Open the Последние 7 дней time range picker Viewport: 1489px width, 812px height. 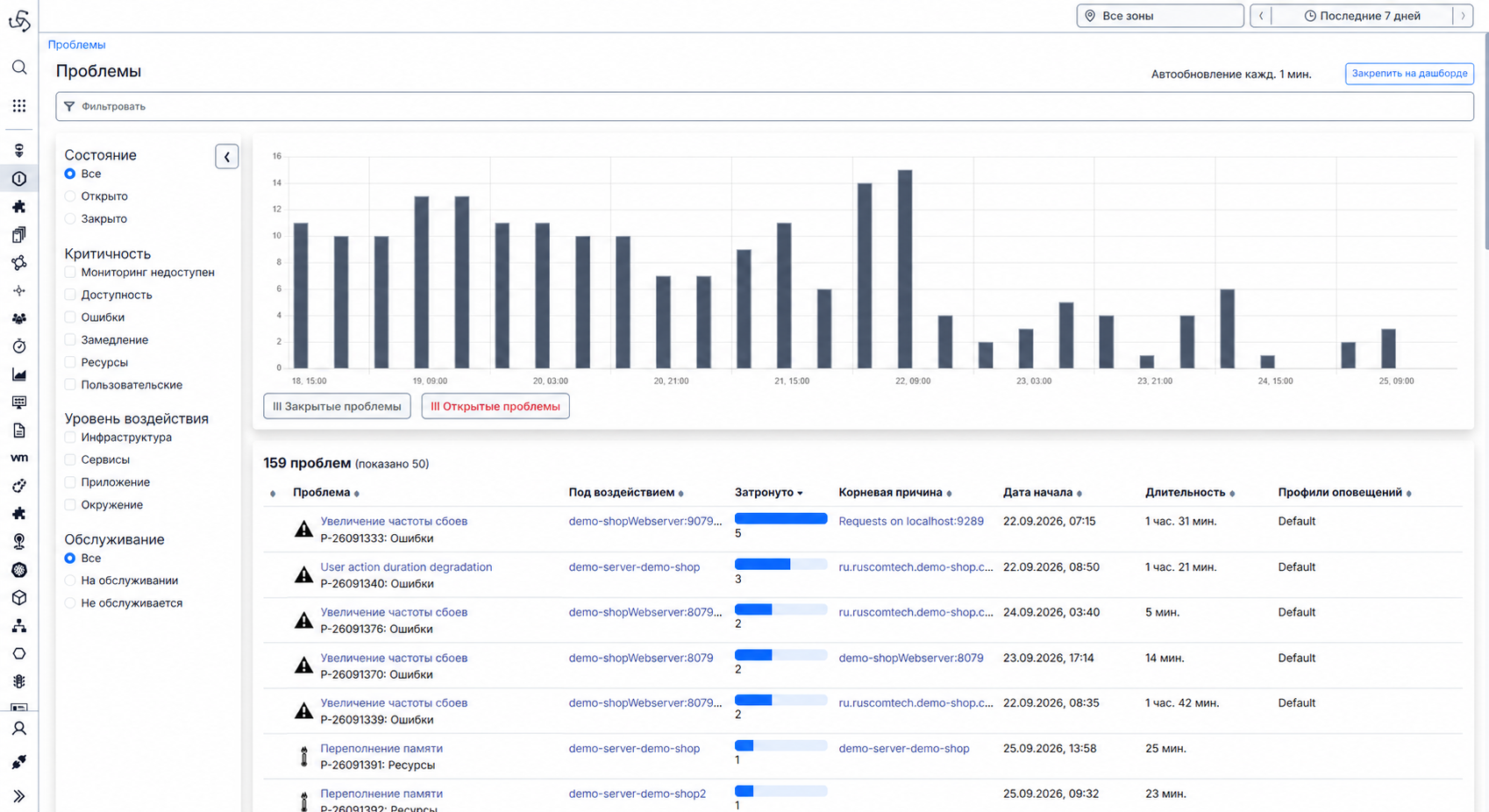(x=1363, y=16)
